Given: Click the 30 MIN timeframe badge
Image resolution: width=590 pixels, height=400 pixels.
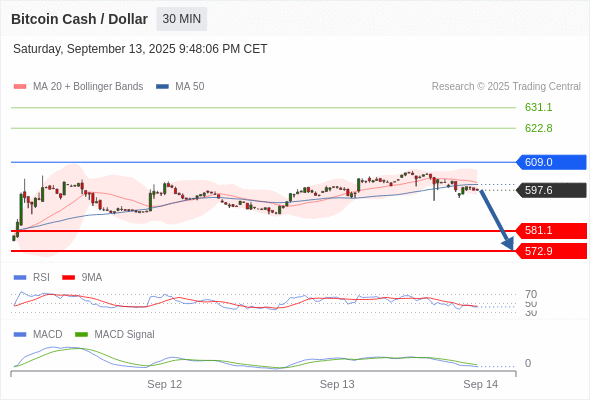Looking at the screenshot, I should tap(181, 19).
